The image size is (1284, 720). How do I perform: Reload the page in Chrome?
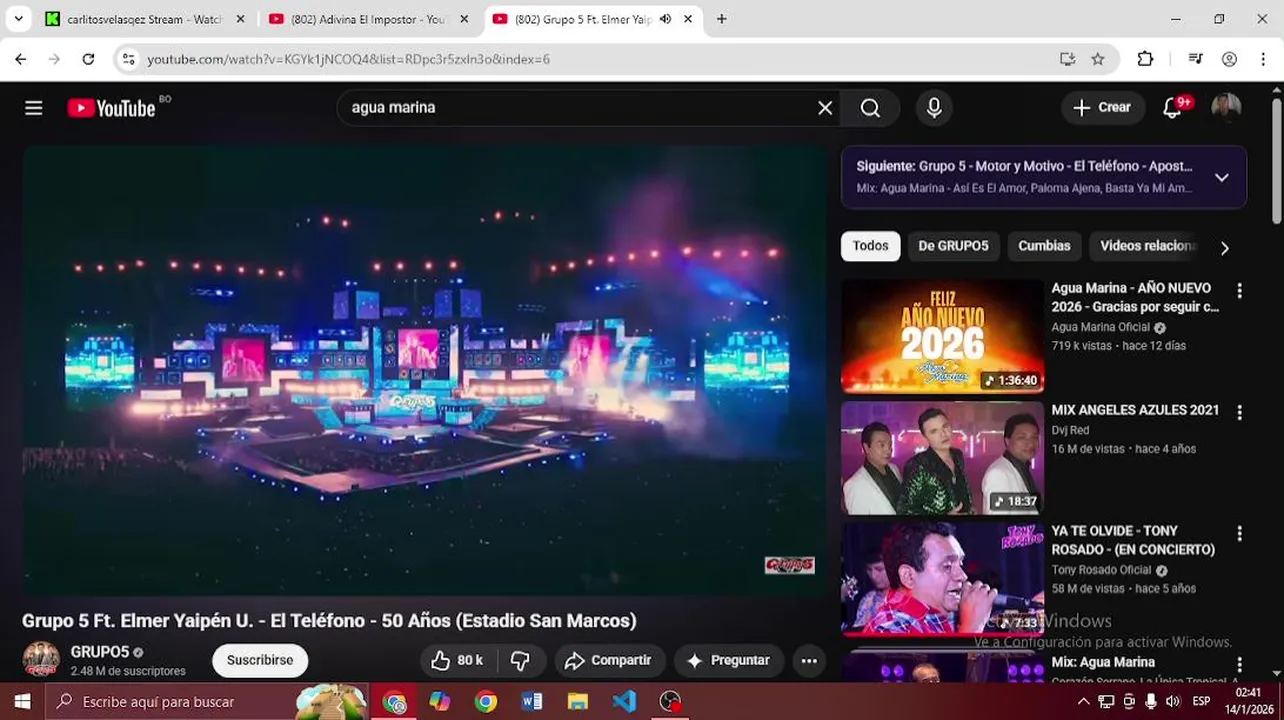(88, 59)
